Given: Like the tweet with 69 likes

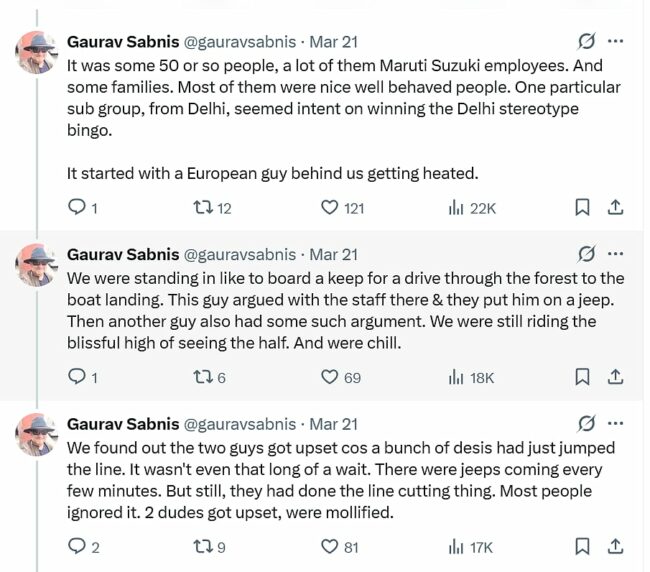Looking at the screenshot, I should click(330, 377).
